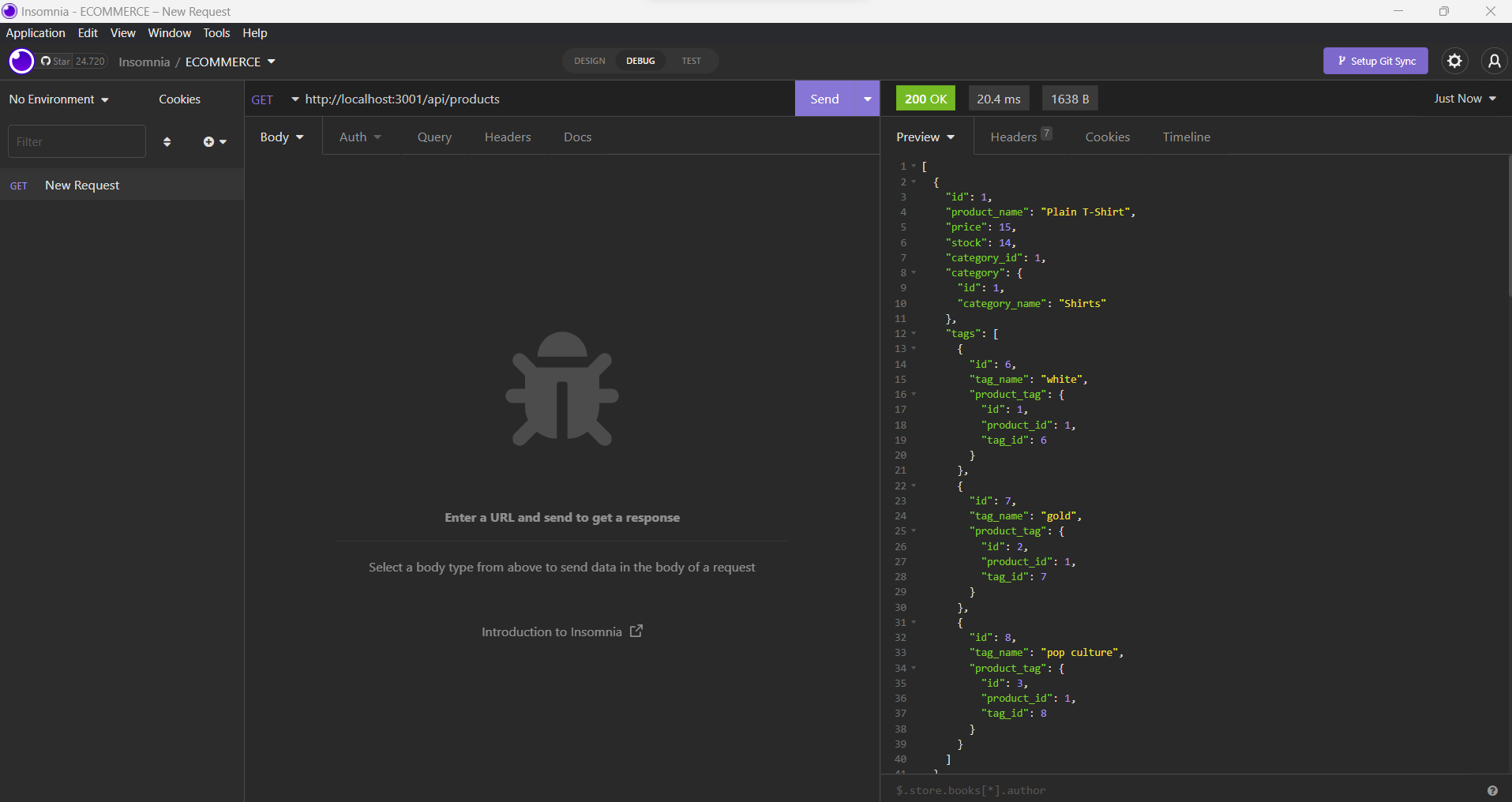Open the Introduction to Insomnia link
1512x802 pixels.
(561, 631)
